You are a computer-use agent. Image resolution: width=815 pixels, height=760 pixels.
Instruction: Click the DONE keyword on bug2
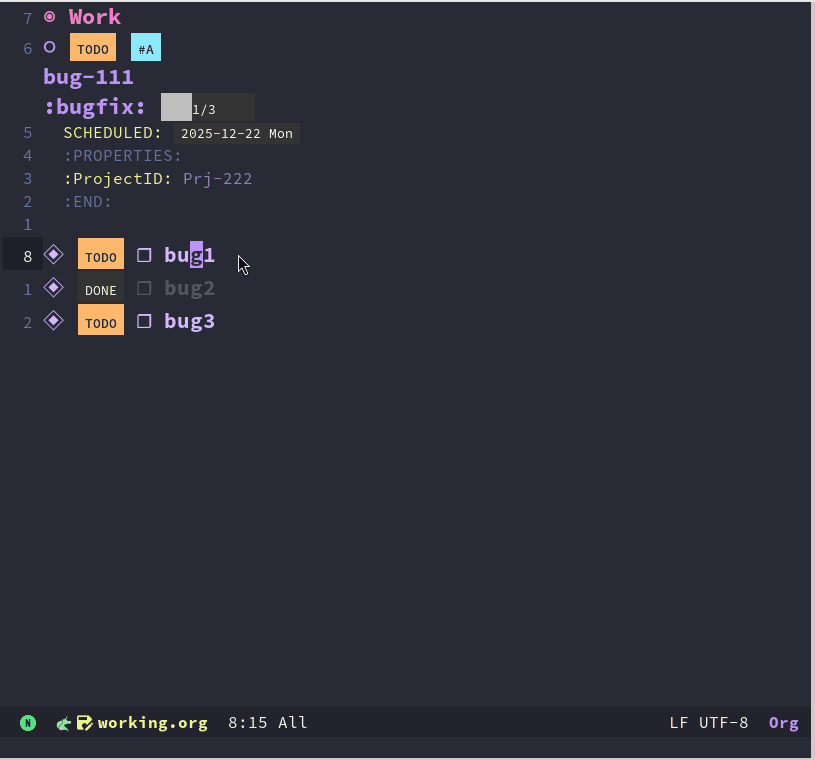(101, 290)
